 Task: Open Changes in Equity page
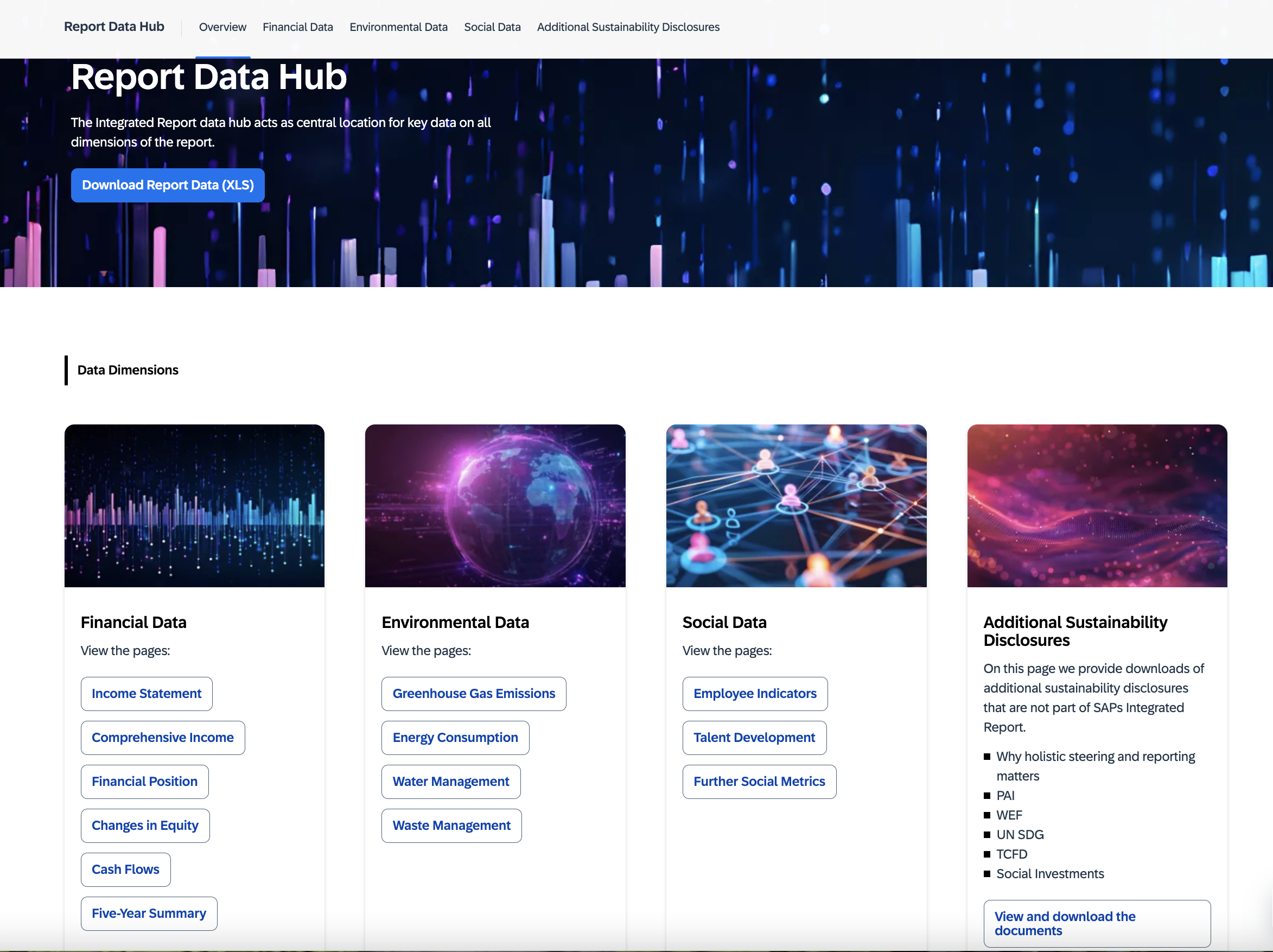(145, 826)
